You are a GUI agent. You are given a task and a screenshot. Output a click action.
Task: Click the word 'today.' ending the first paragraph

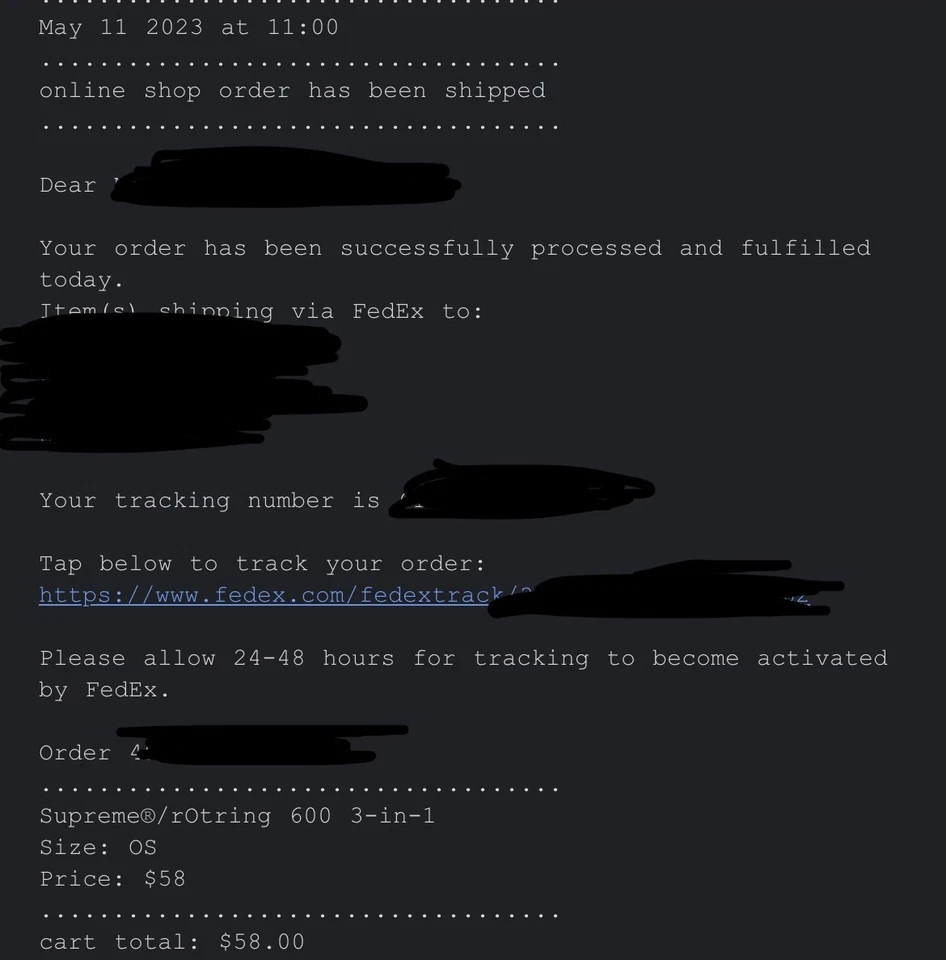point(81,280)
